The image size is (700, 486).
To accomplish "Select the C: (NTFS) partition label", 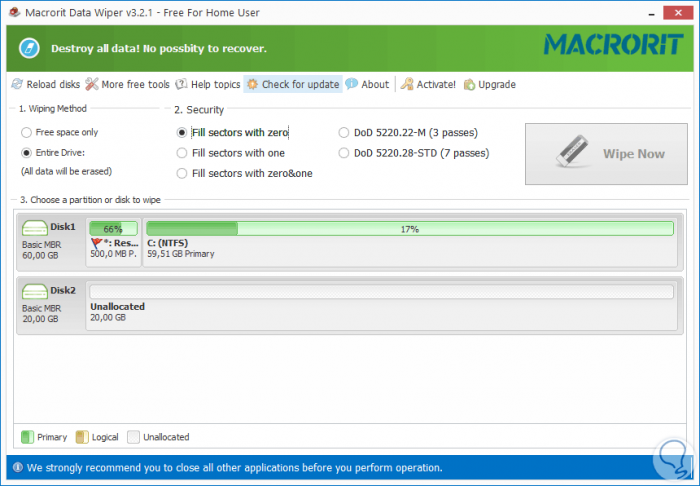I will [x=167, y=243].
